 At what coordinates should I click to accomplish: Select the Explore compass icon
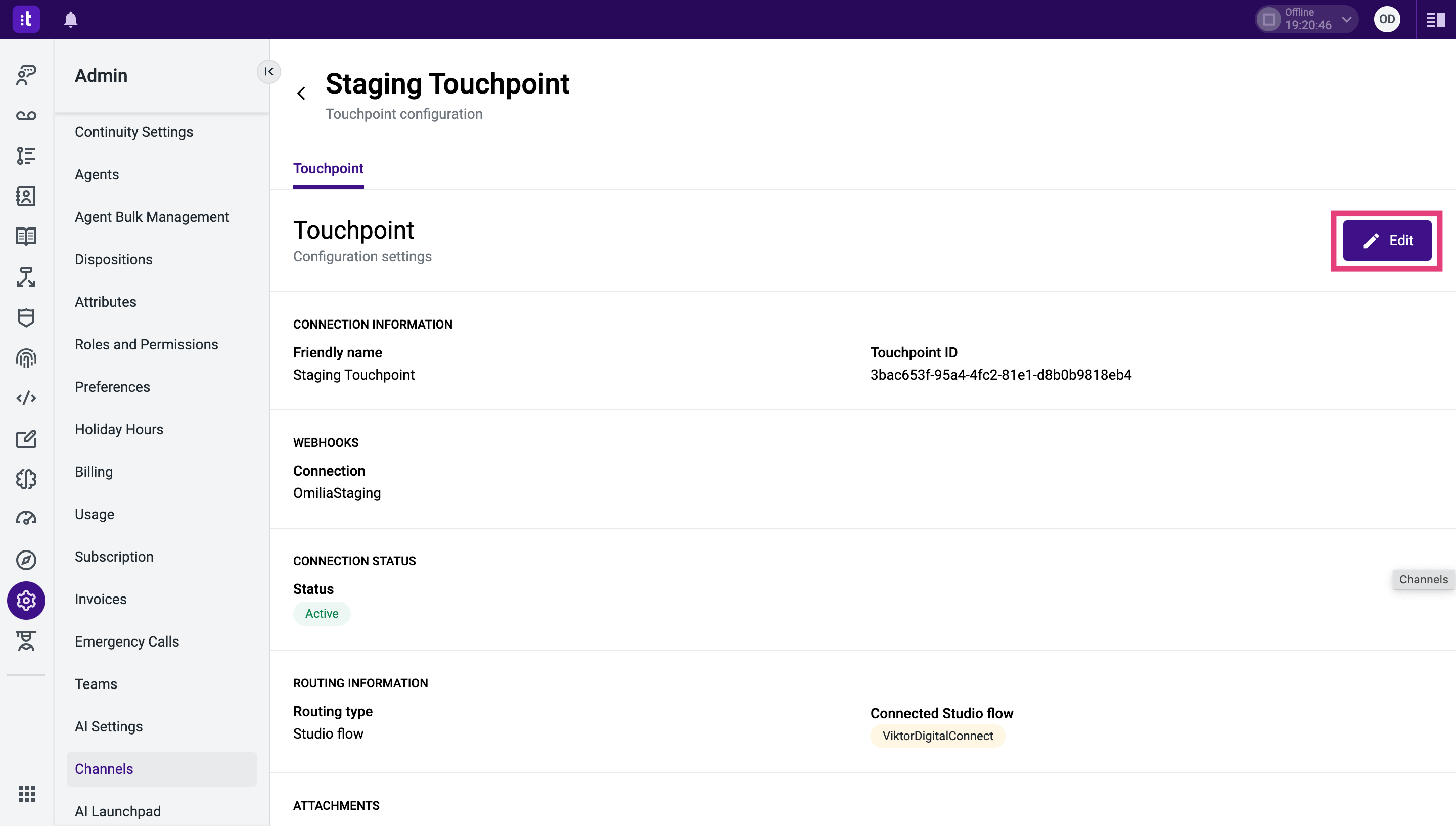[26, 560]
